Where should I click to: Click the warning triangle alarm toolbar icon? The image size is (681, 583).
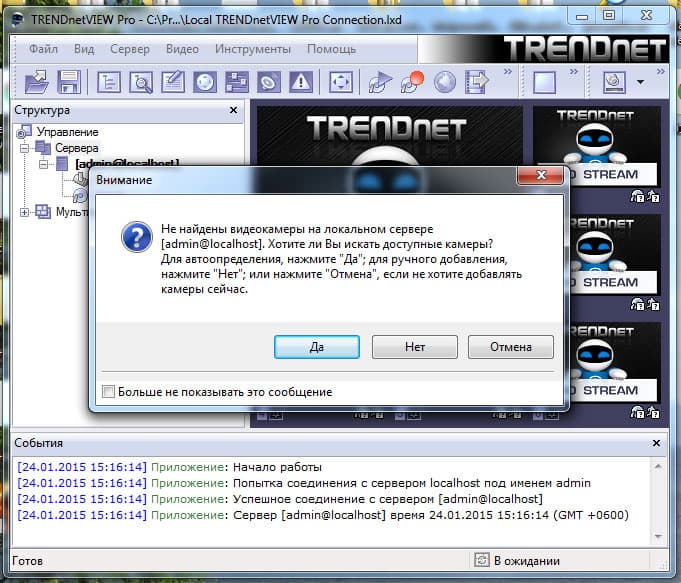click(x=301, y=82)
